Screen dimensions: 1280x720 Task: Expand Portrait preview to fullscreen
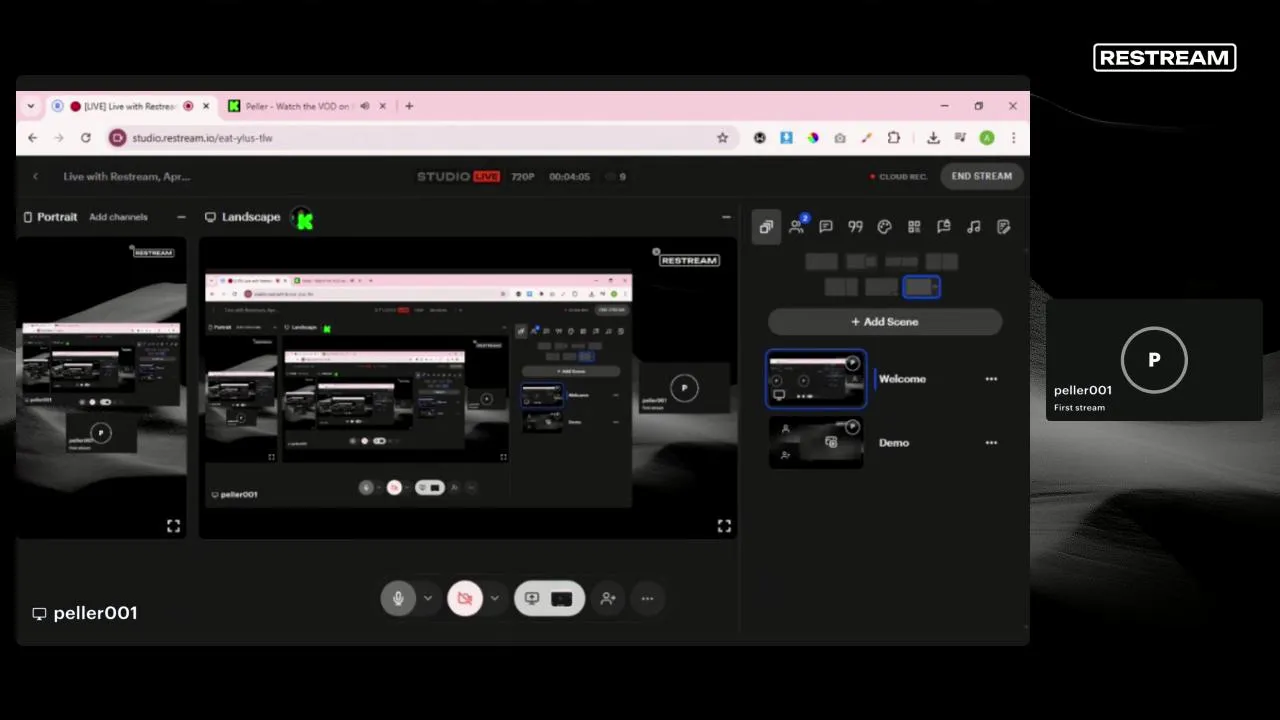coord(173,526)
